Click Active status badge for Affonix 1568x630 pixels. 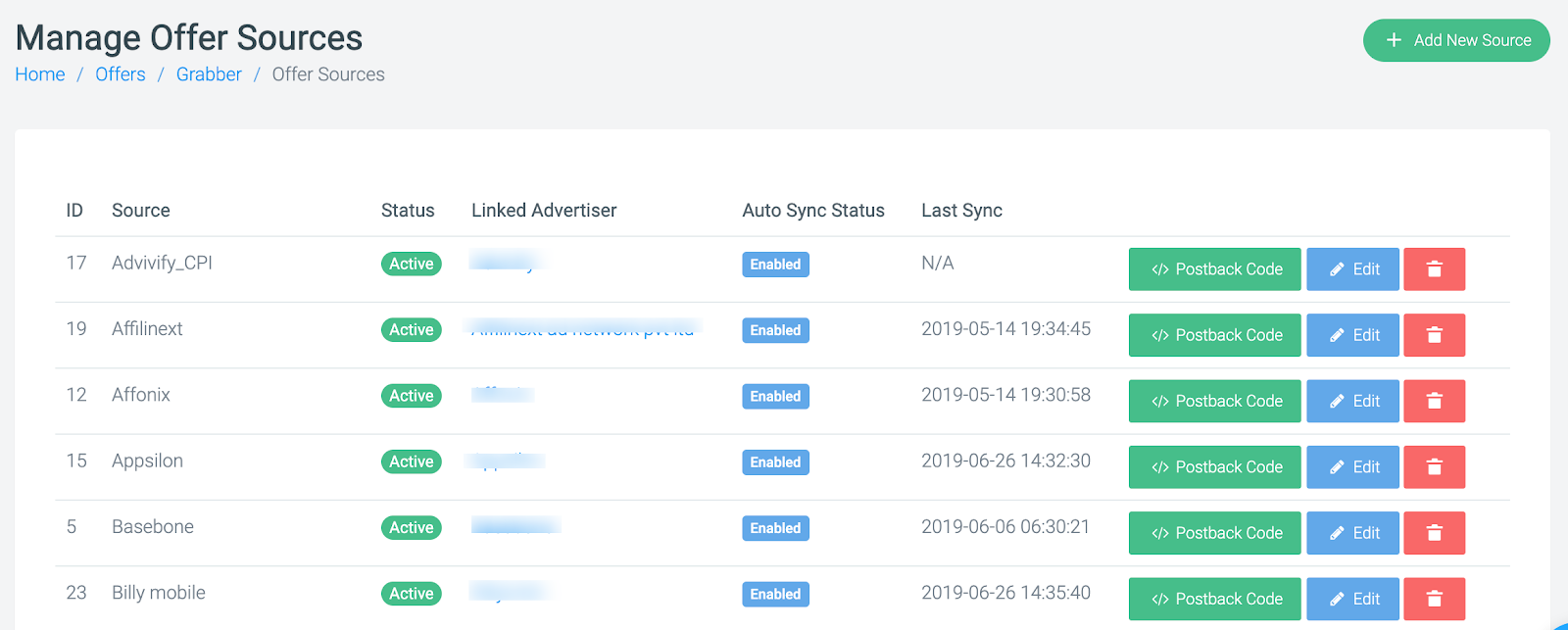click(x=412, y=396)
